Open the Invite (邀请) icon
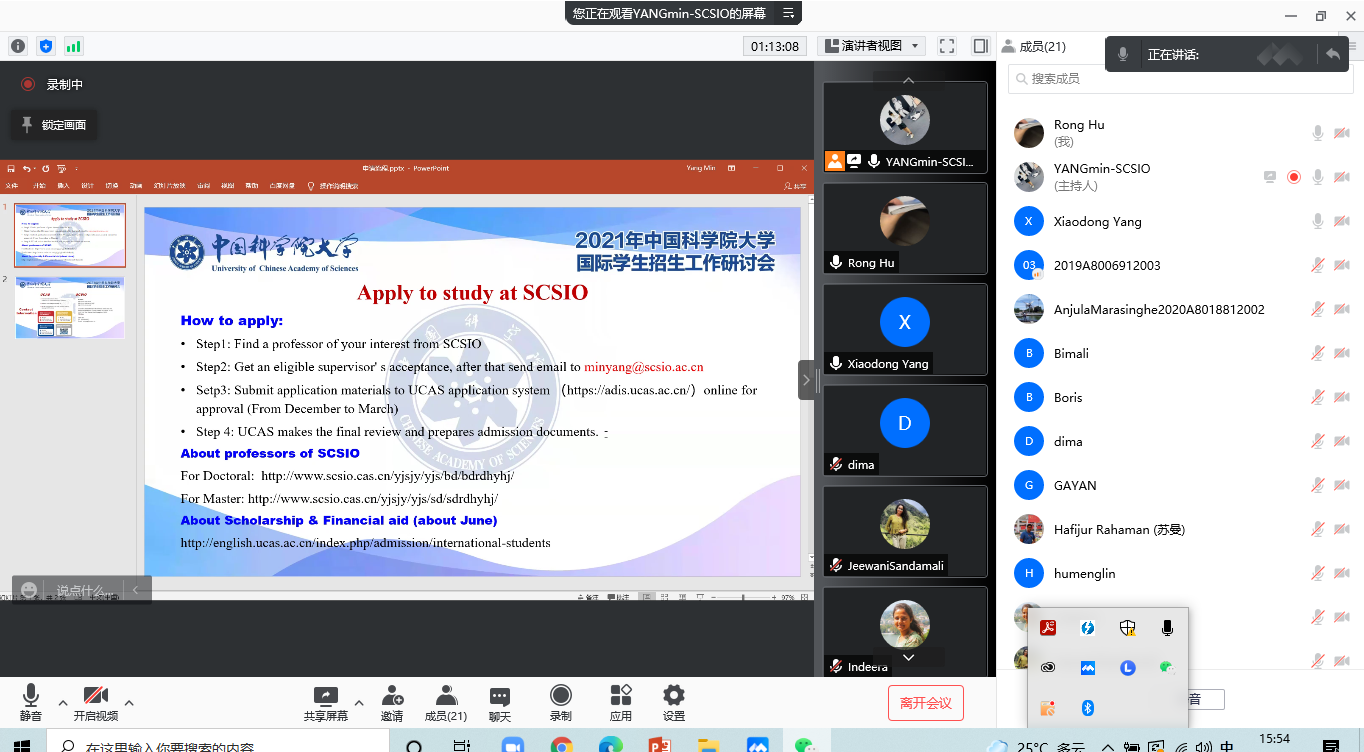 pyautogui.click(x=392, y=703)
